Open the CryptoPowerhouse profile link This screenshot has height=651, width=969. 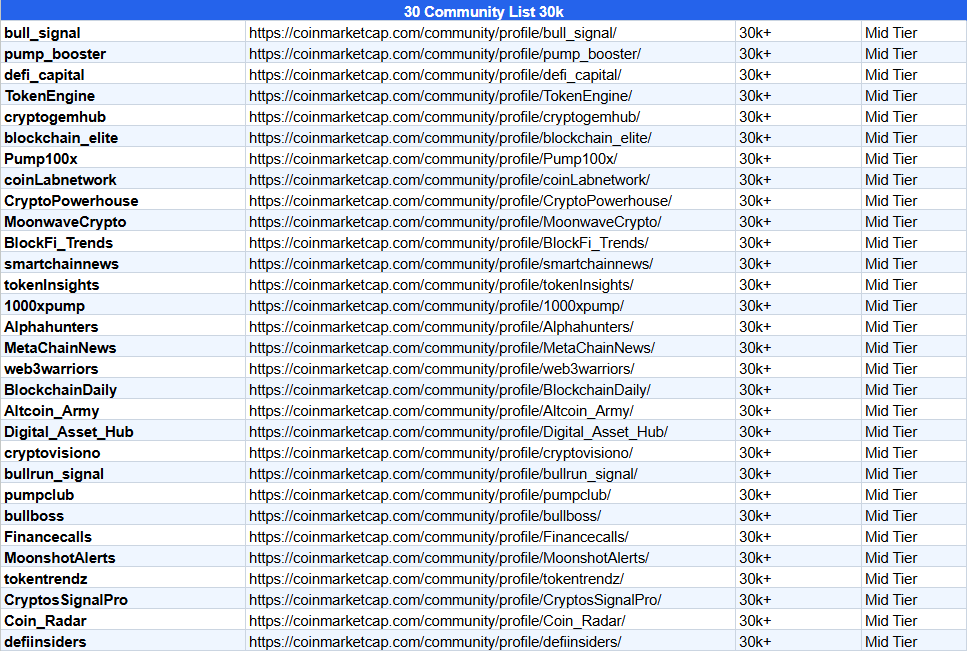click(460, 201)
